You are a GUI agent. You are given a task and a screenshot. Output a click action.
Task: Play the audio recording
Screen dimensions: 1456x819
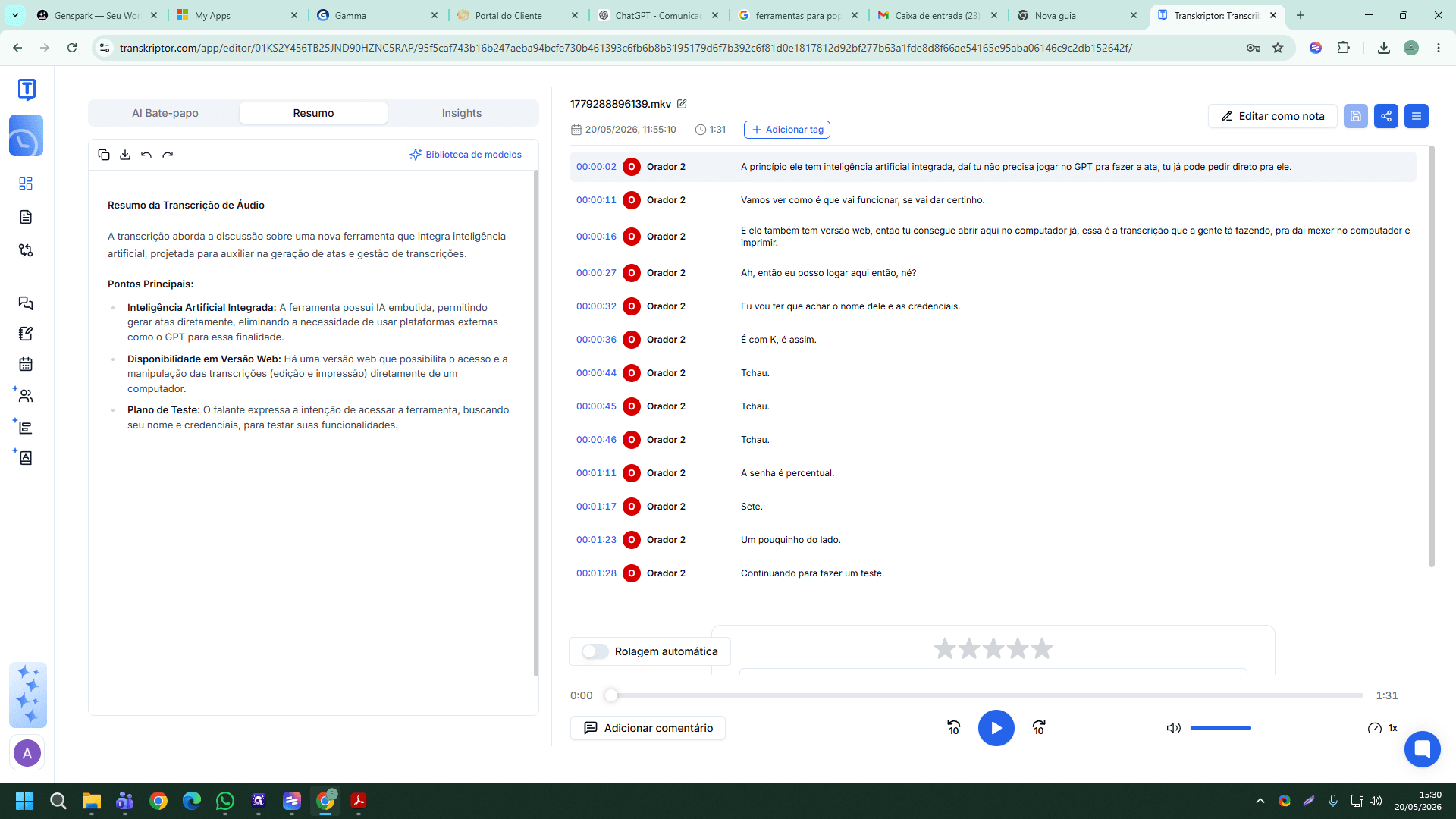[996, 728]
